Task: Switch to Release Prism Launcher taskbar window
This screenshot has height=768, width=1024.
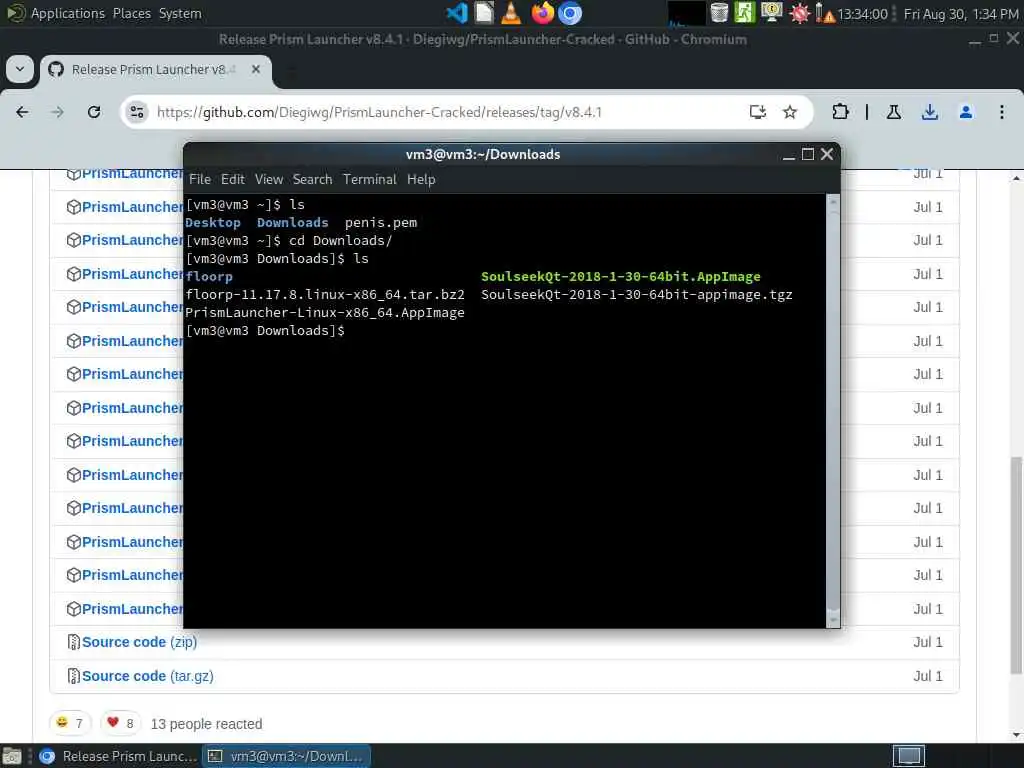Action: tap(118, 756)
